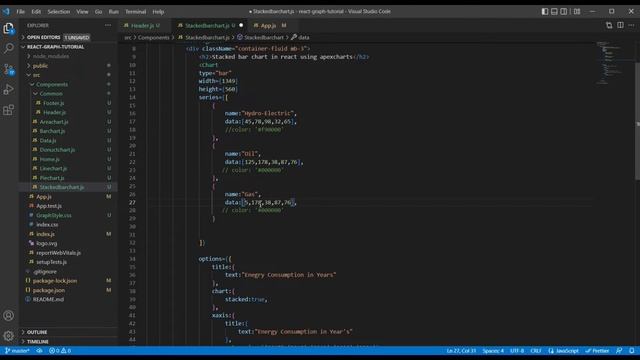Open the Go menu

coord(98,11)
